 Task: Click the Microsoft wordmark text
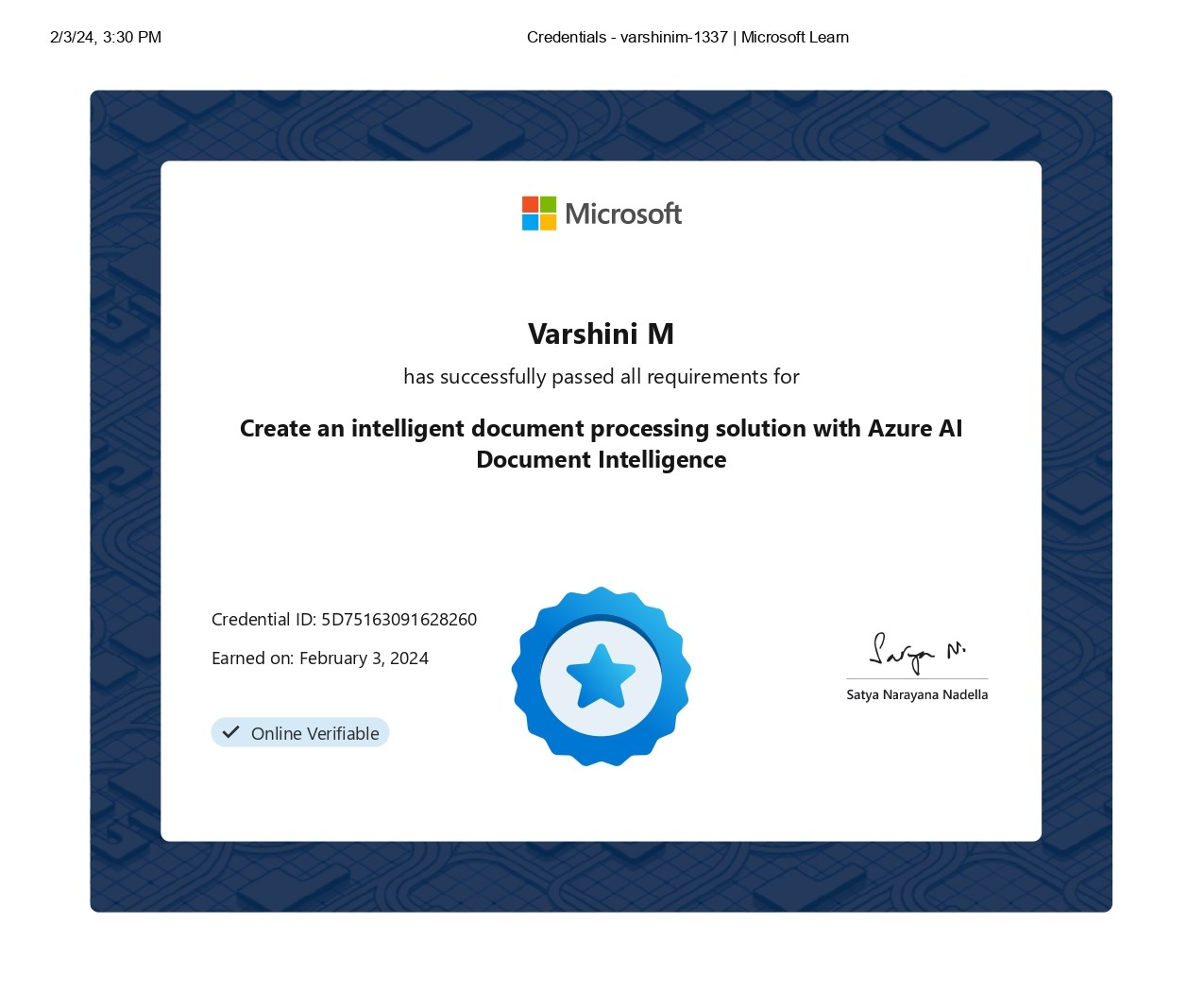(623, 214)
